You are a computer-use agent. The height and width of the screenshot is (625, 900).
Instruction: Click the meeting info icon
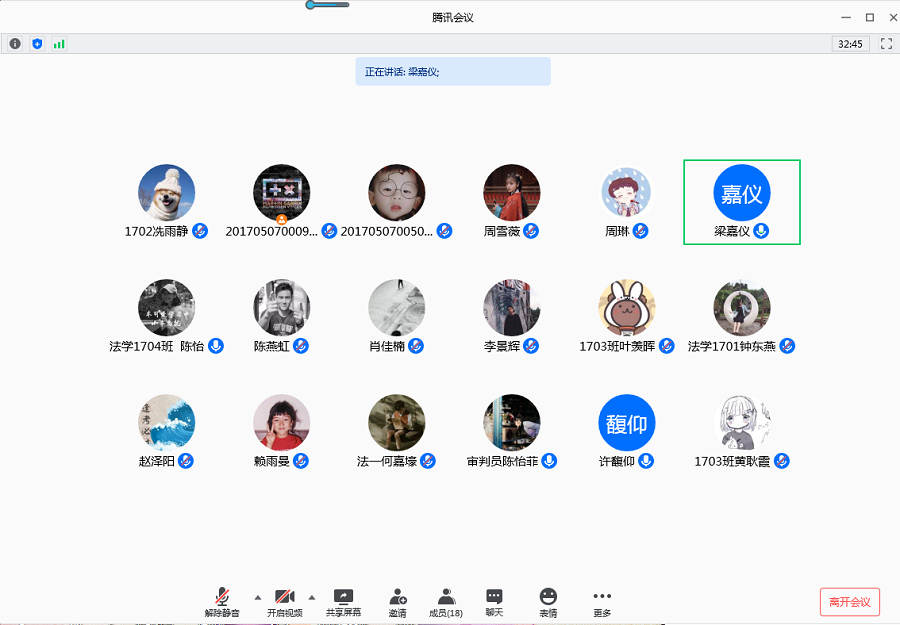15,44
